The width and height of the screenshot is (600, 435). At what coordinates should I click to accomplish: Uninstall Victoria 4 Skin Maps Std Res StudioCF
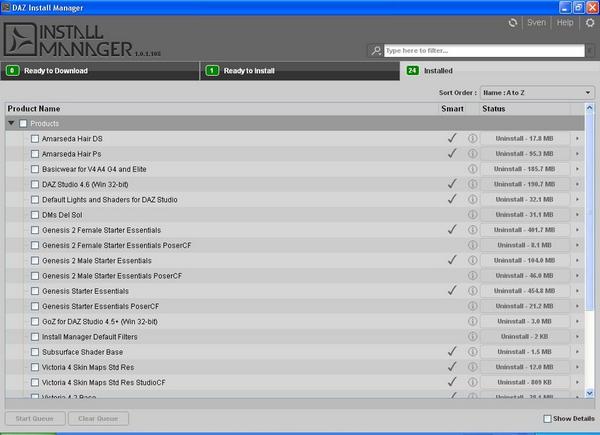524,382
